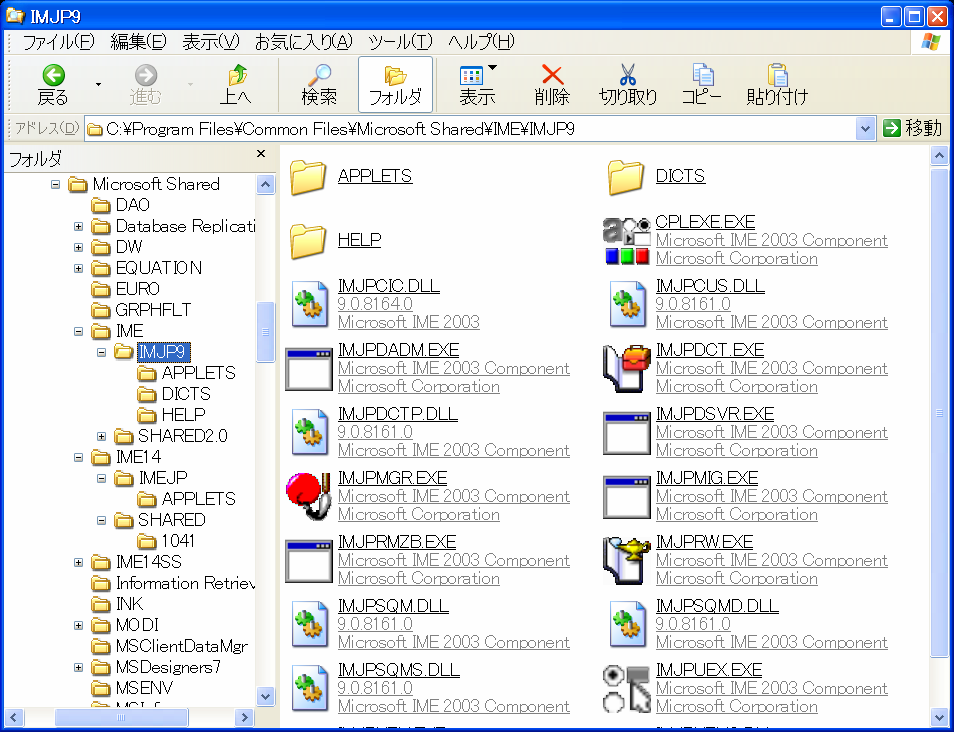Viewport: 954px width, 732px height.
Task: Click the IMJPRW.EXE lamp icon
Action: (626, 560)
